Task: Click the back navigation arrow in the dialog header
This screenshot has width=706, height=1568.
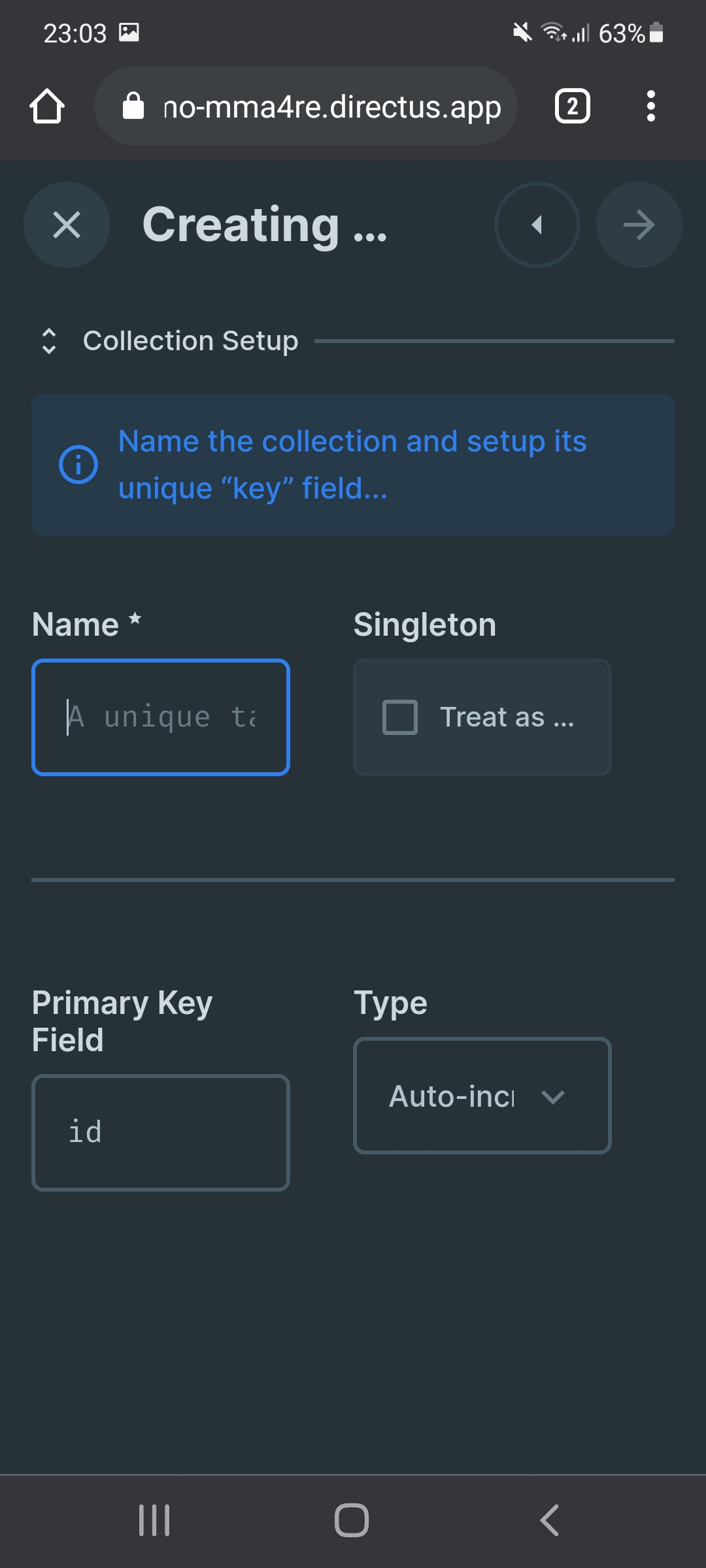Action: [536, 225]
